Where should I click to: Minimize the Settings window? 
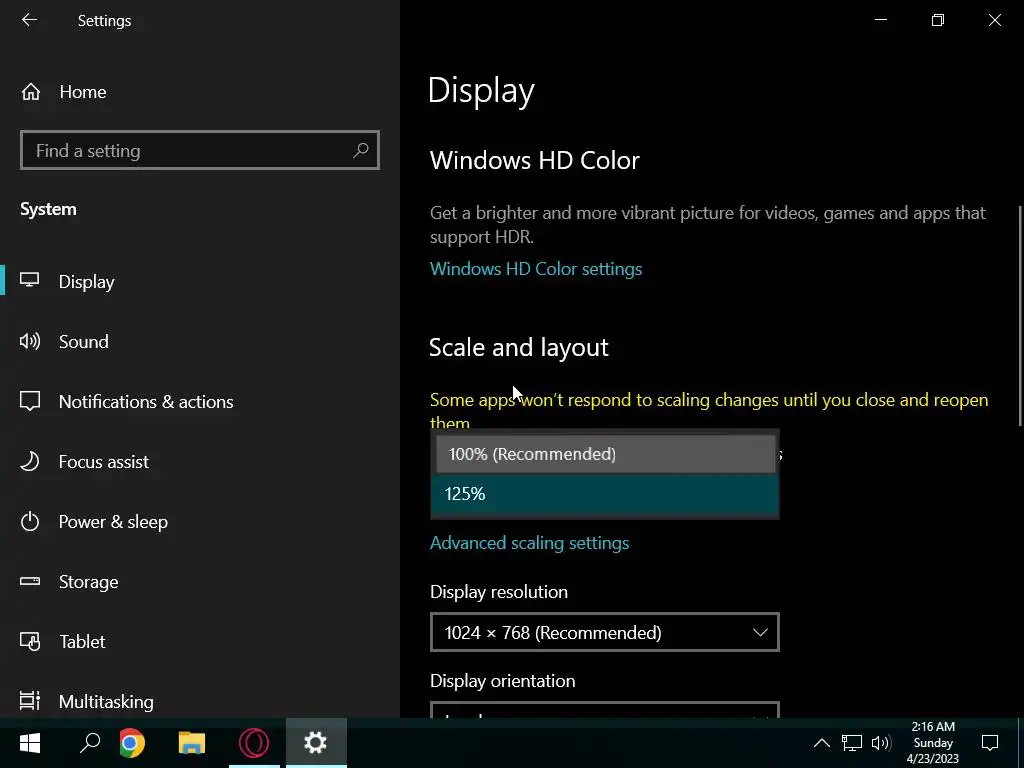[881, 20]
